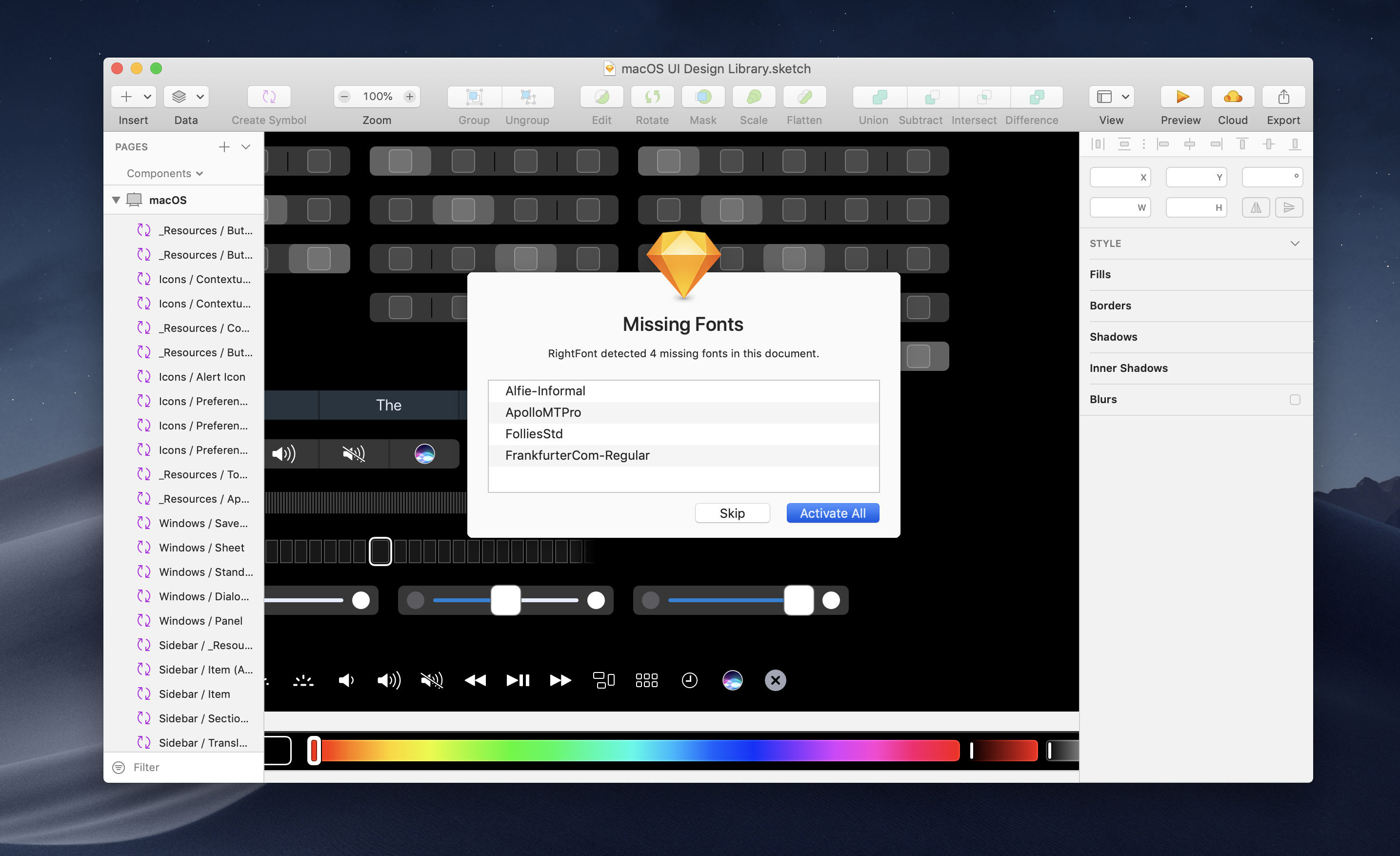Click add new page plus icon
This screenshot has height=856, width=1400.
[x=224, y=146]
